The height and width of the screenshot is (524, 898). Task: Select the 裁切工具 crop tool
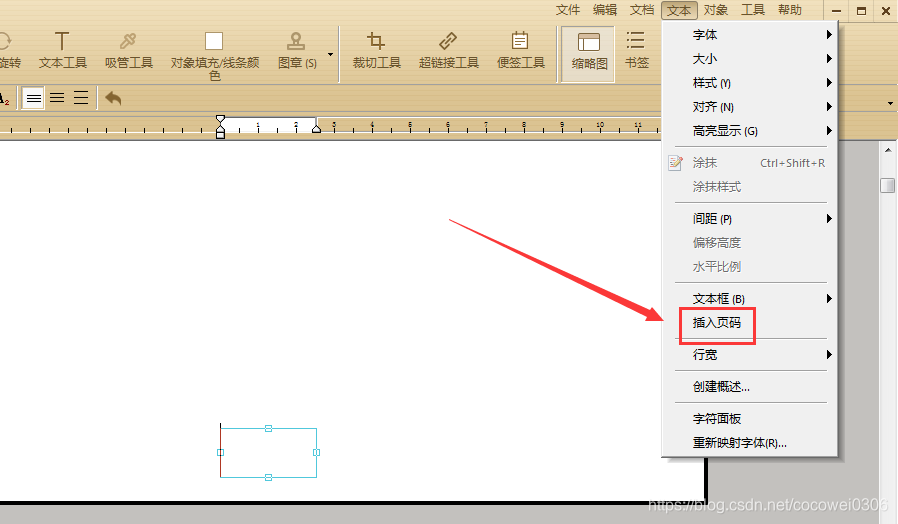pos(376,50)
